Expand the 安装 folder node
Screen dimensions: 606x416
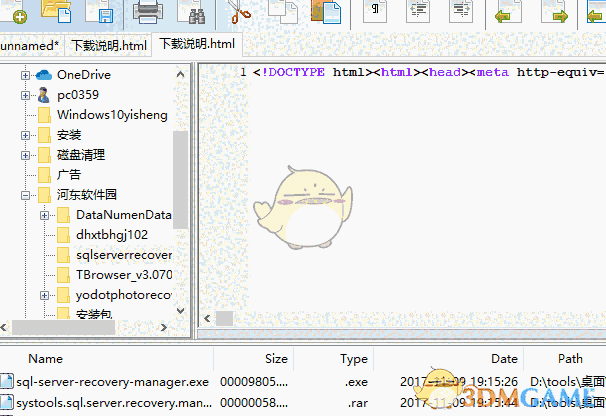25,135
